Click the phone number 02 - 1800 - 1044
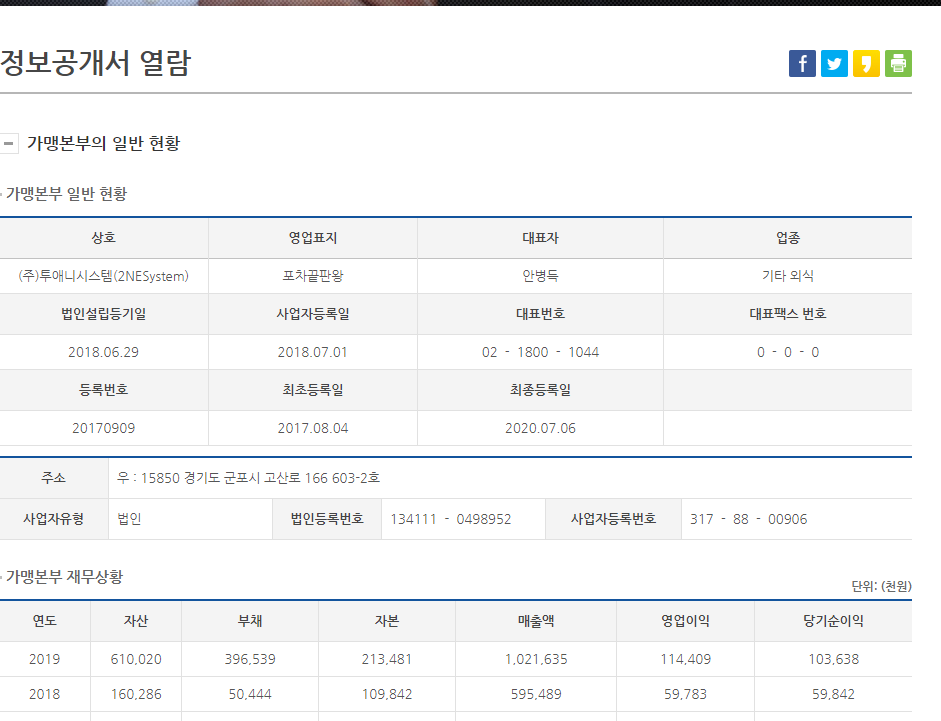 [540, 352]
